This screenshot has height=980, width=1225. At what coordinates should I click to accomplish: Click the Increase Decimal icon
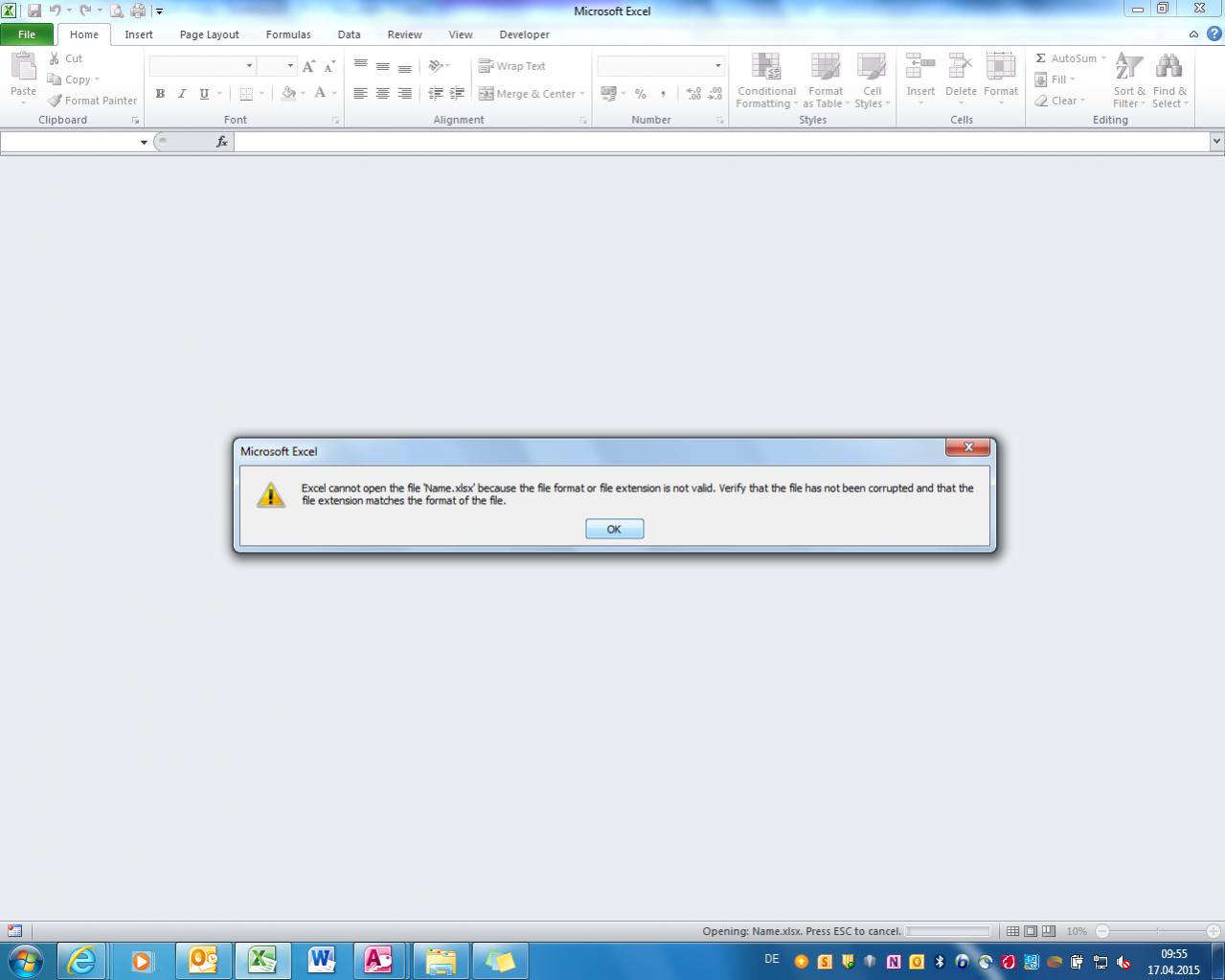pos(693,94)
